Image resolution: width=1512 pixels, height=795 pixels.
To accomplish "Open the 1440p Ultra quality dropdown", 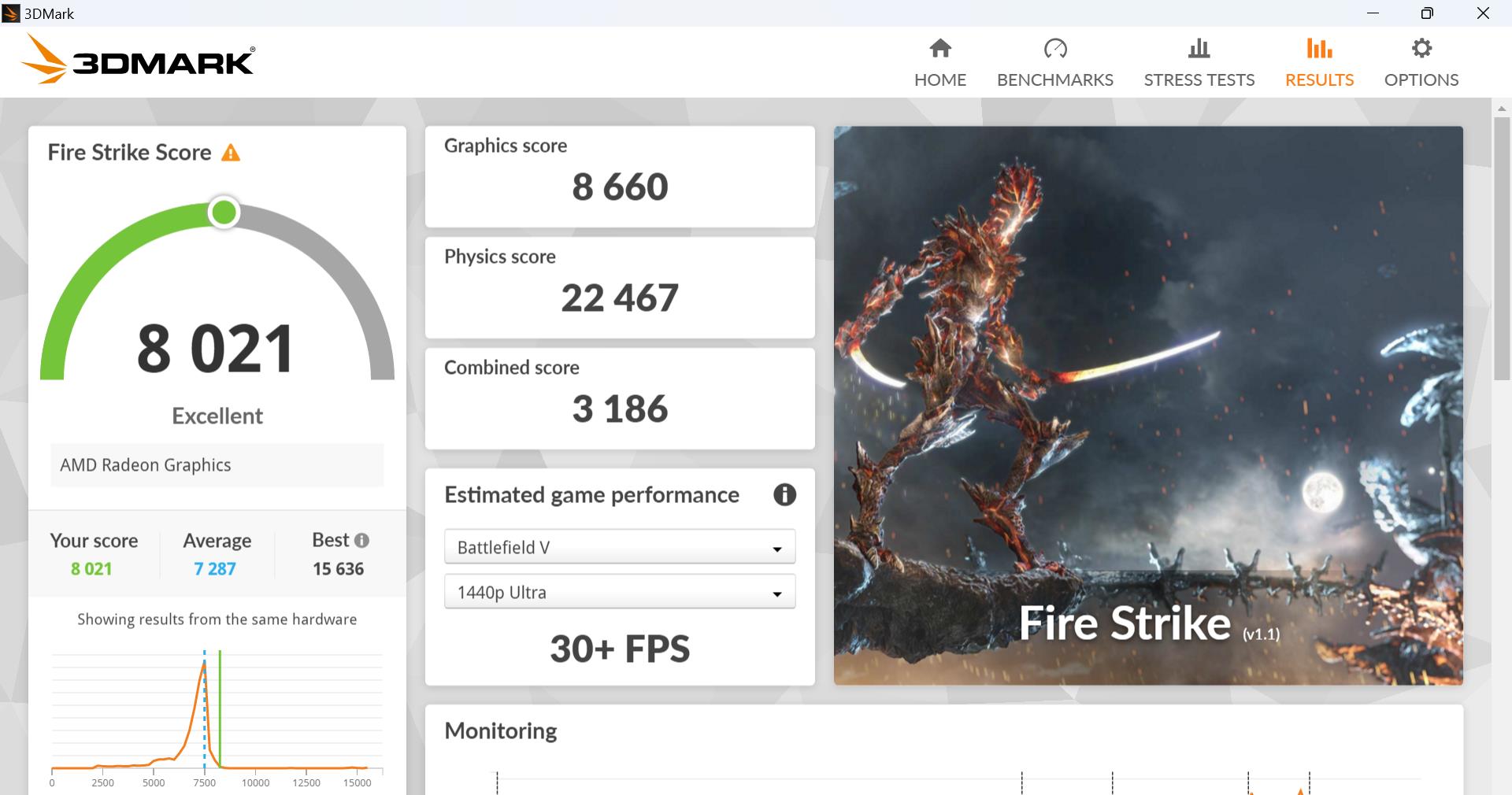I will click(619, 592).
